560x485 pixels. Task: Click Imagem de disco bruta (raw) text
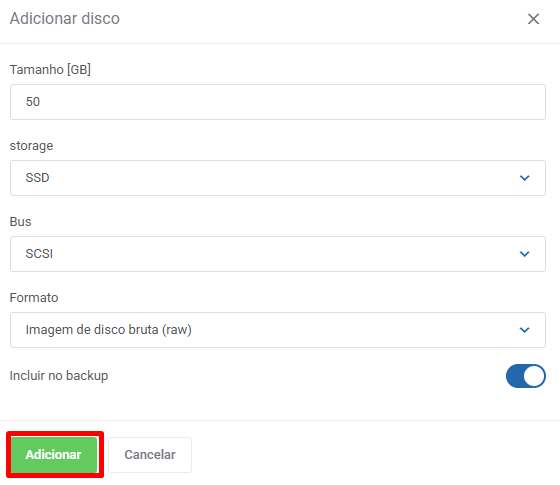(109, 330)
